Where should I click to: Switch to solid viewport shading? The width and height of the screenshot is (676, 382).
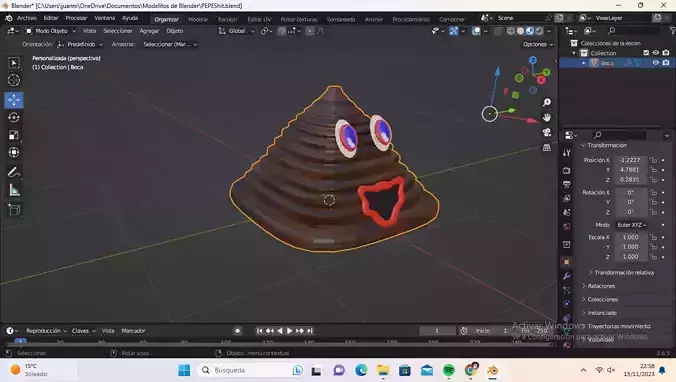(x=520, y=31)
